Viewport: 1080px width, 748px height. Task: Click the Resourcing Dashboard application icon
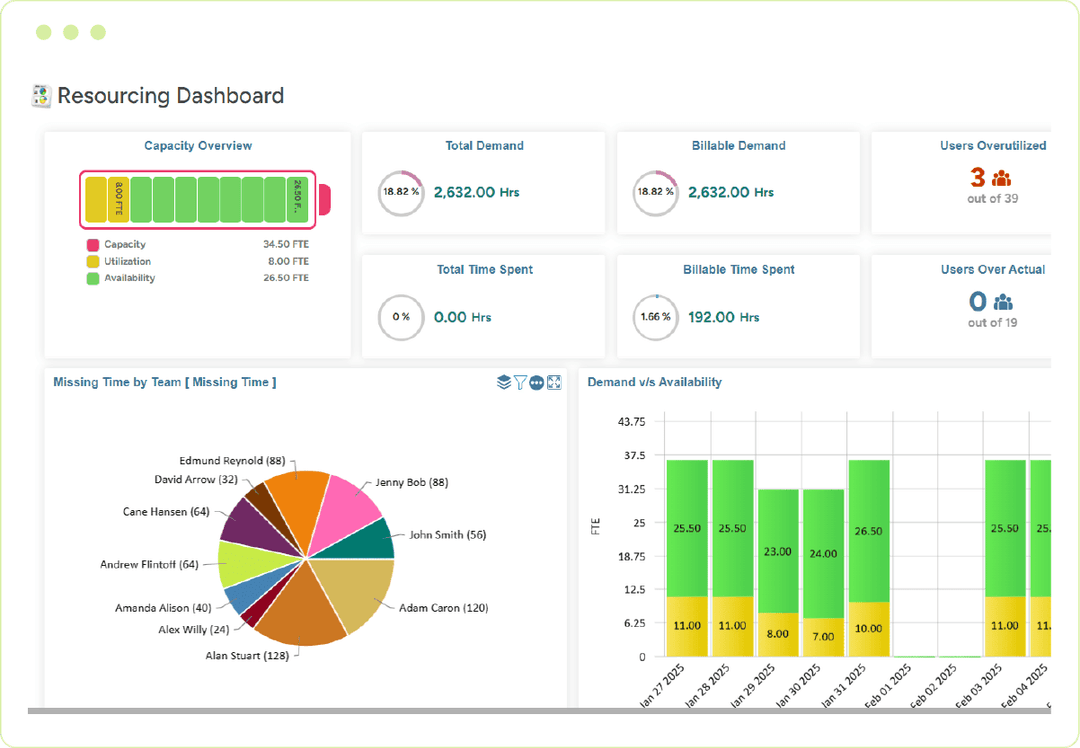pyautogui.click(x=40, y=96)
